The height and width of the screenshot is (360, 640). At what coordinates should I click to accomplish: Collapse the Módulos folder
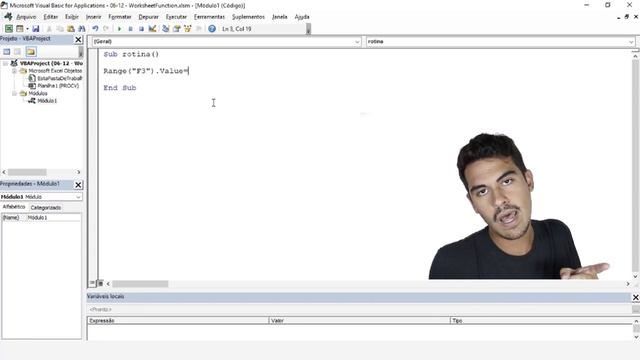(14, 93)
